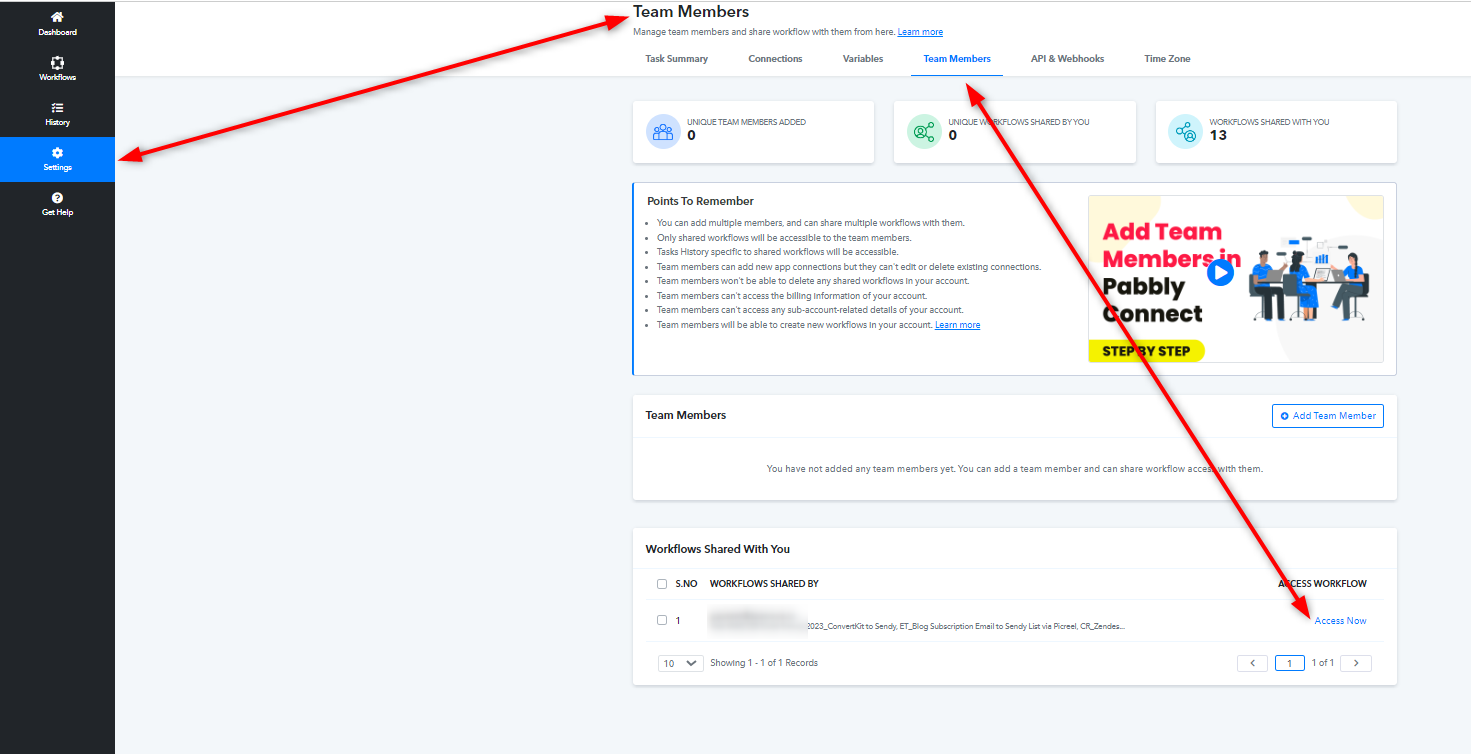
Task: Open the Learn more link under Team Members heading
Action: 920,32
